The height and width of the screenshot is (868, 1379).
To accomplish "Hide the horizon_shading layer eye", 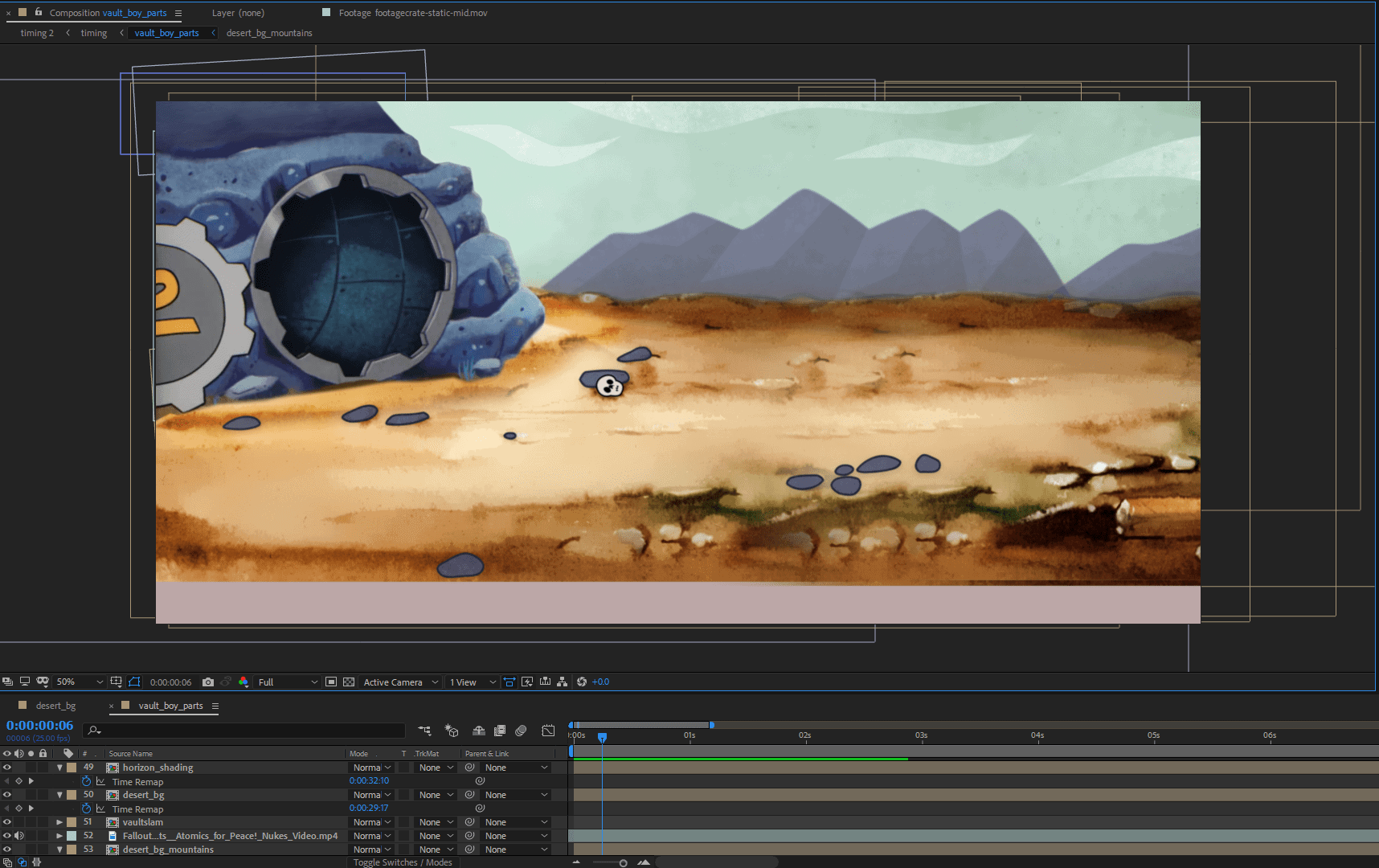I will pos(7,768).
